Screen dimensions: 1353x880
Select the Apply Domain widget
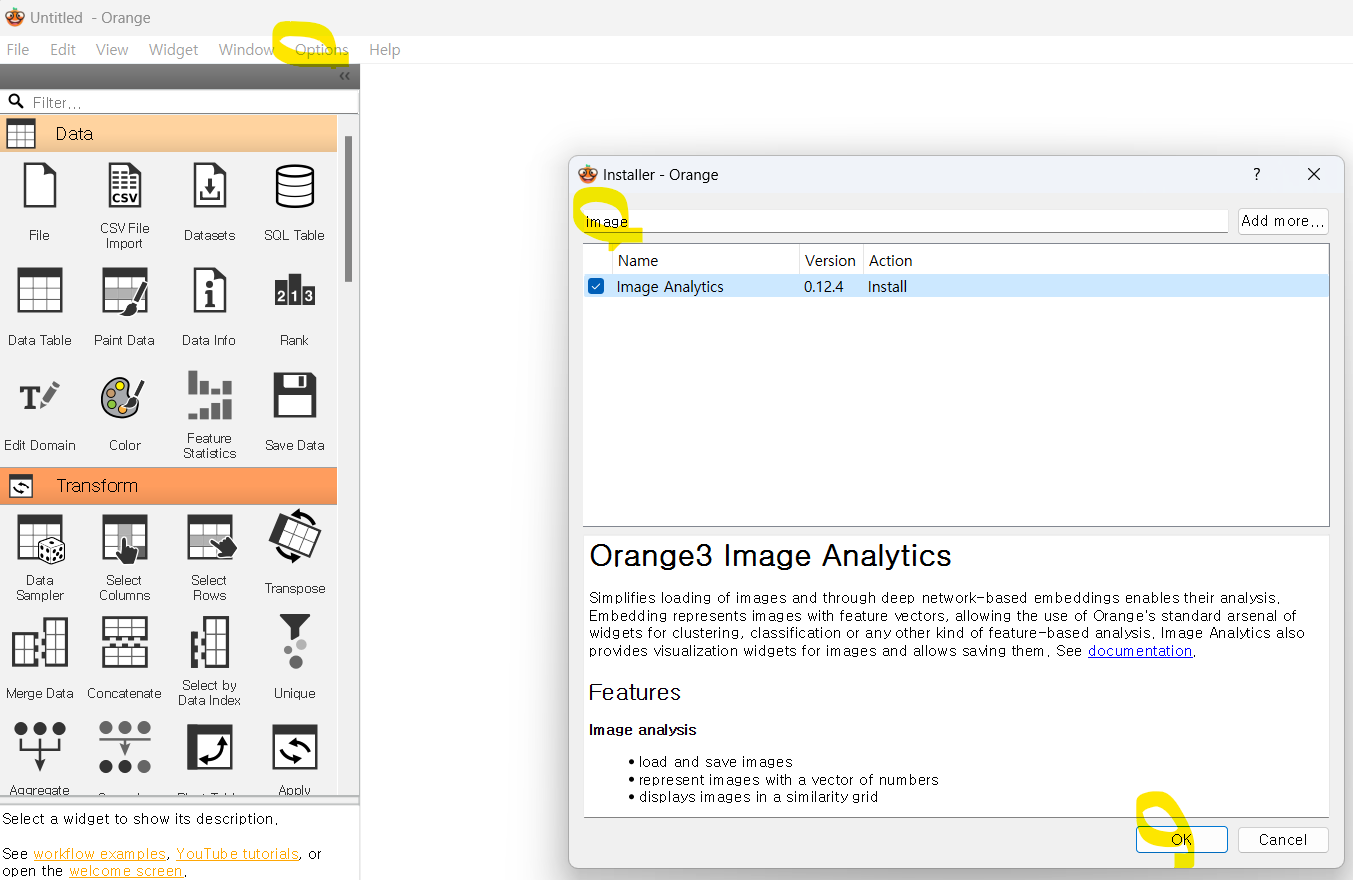click(294, 758)
